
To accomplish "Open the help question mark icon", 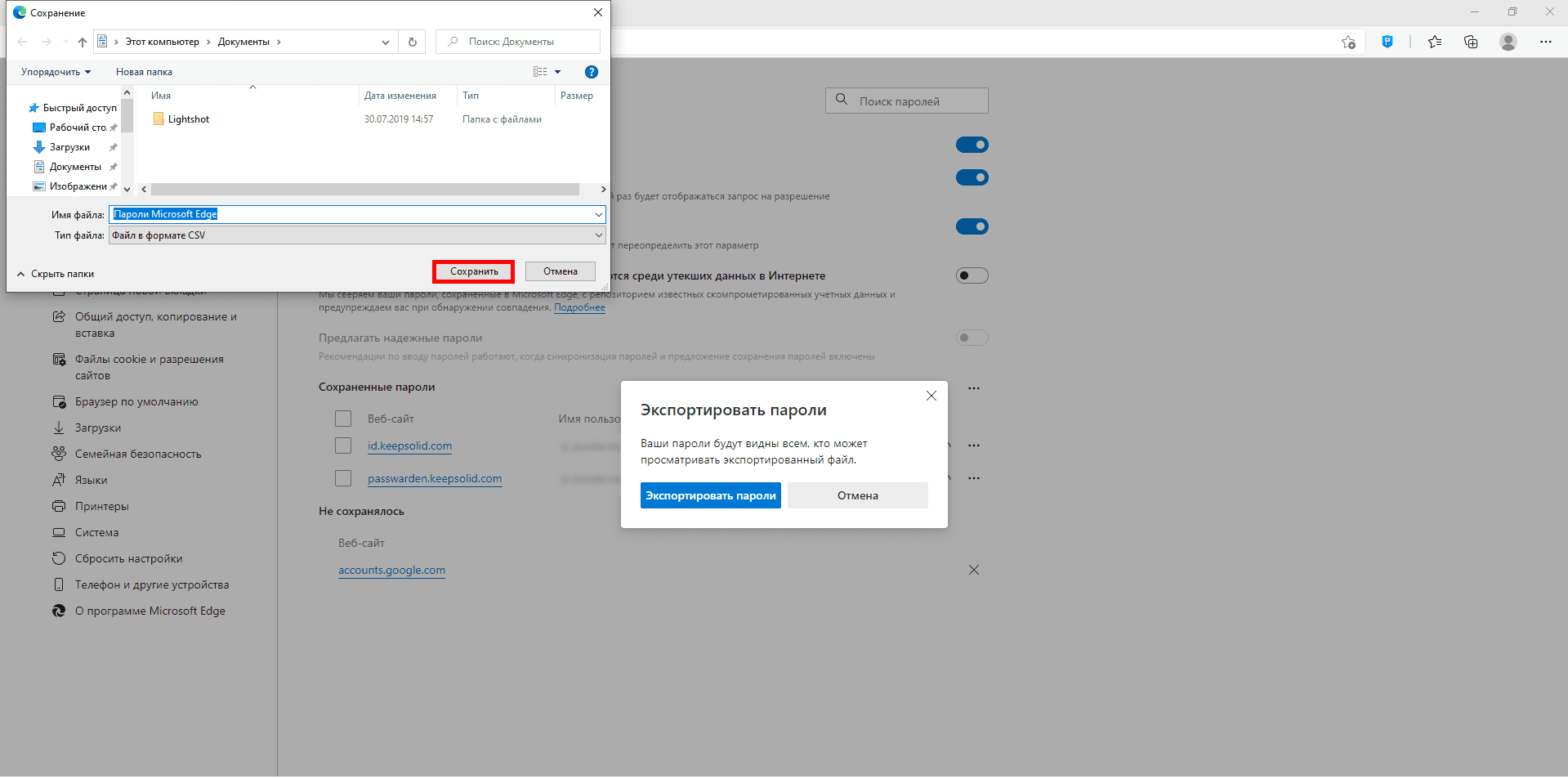I will click(x=592, y=72).
